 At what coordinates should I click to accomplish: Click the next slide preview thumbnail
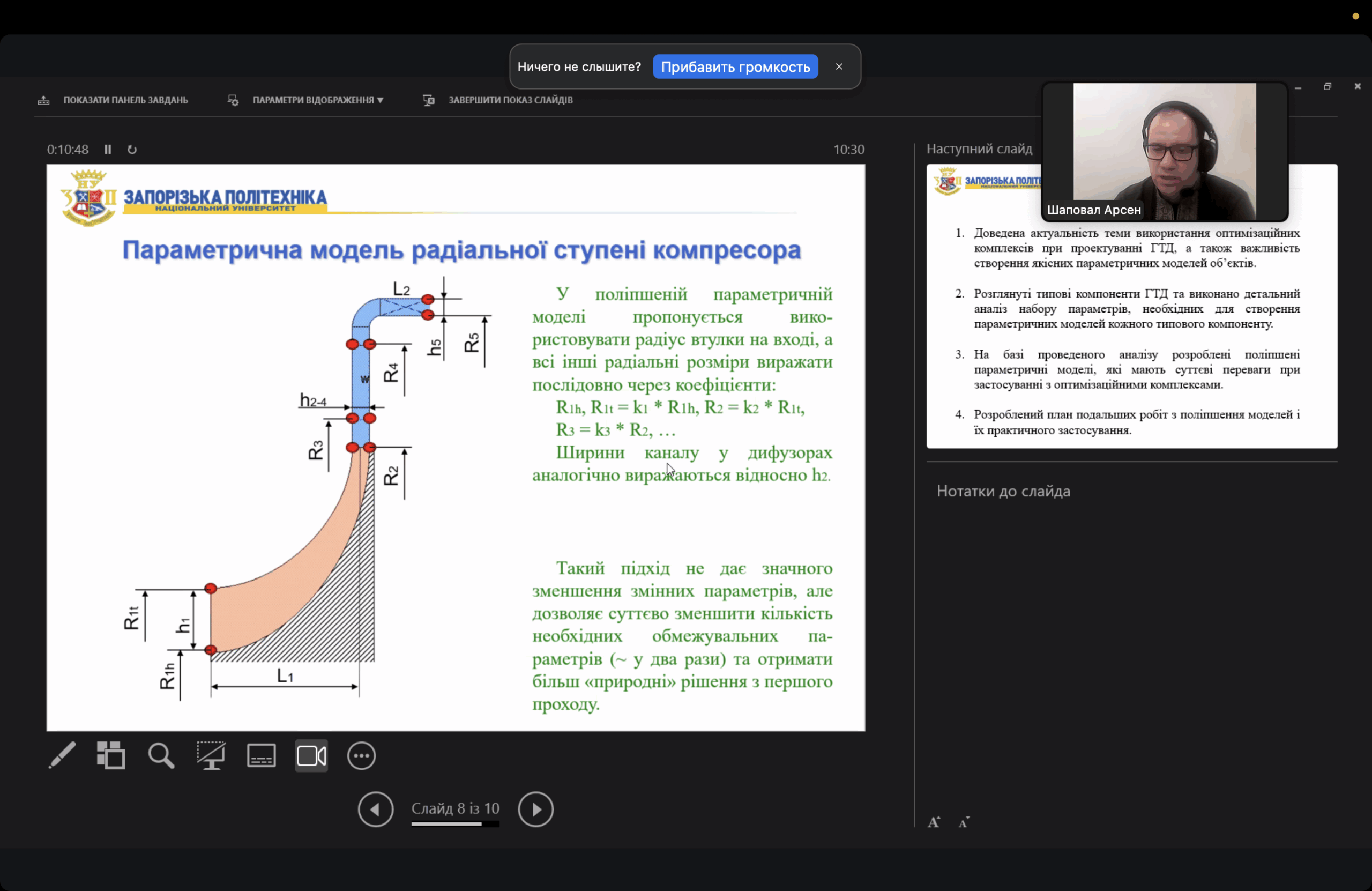click(x=1131, y=335)
